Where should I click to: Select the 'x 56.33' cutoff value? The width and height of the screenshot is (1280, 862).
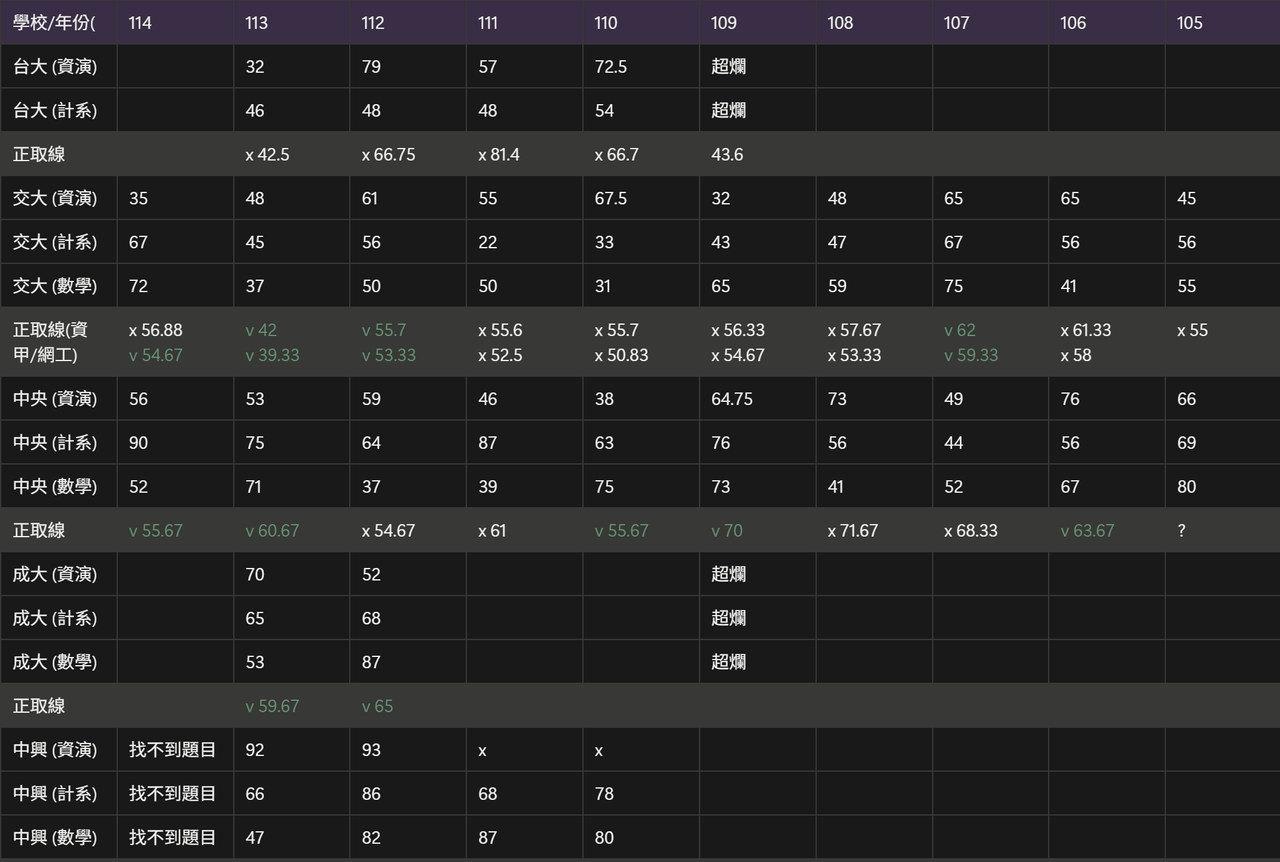tap(738, 330)
